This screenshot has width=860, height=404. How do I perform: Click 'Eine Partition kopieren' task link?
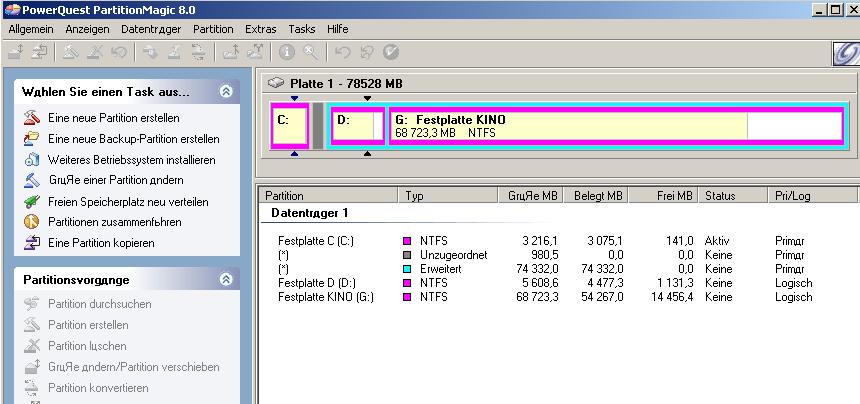click(101, 243)
